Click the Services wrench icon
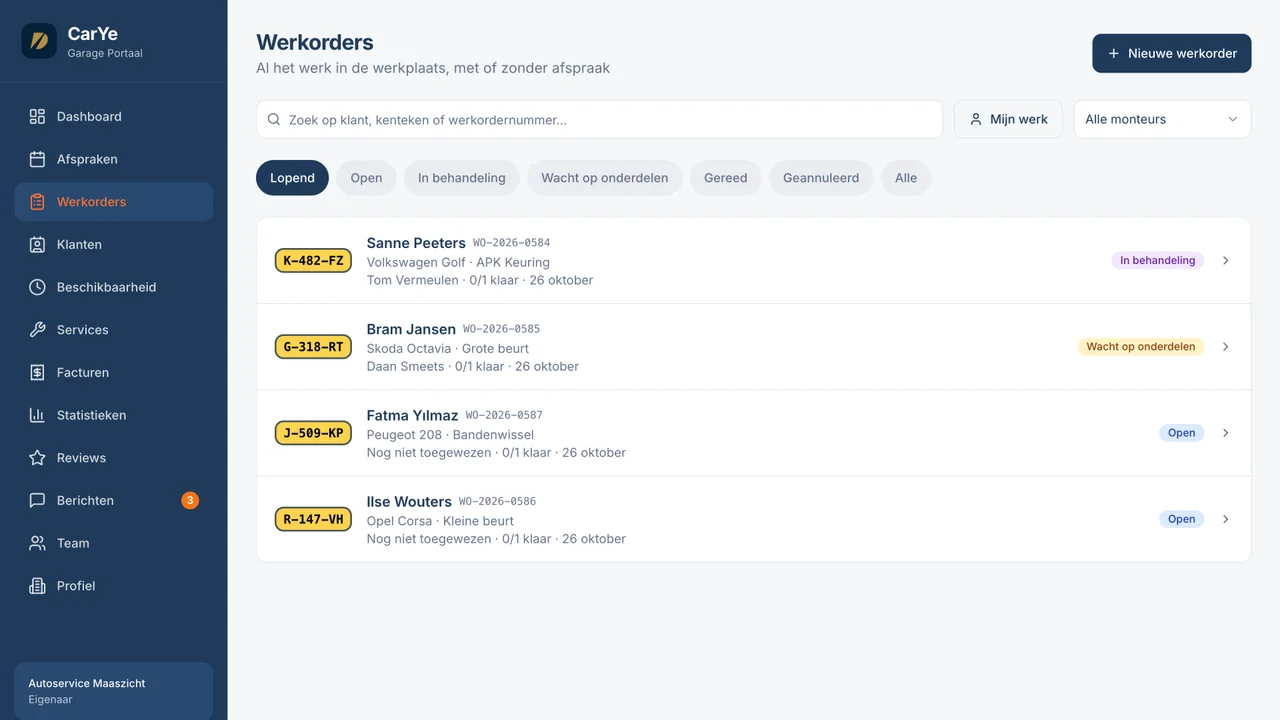1280x720 pixels. (x=37, y=330)
